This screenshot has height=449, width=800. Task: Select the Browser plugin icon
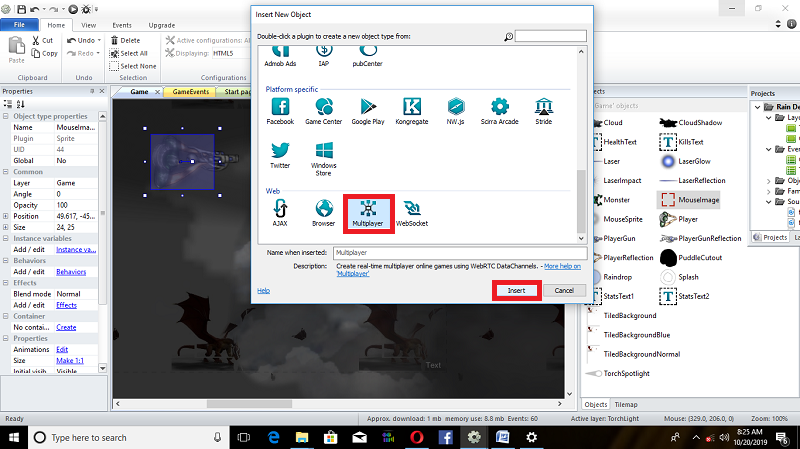pyautogui.click(x=324, y=209)
